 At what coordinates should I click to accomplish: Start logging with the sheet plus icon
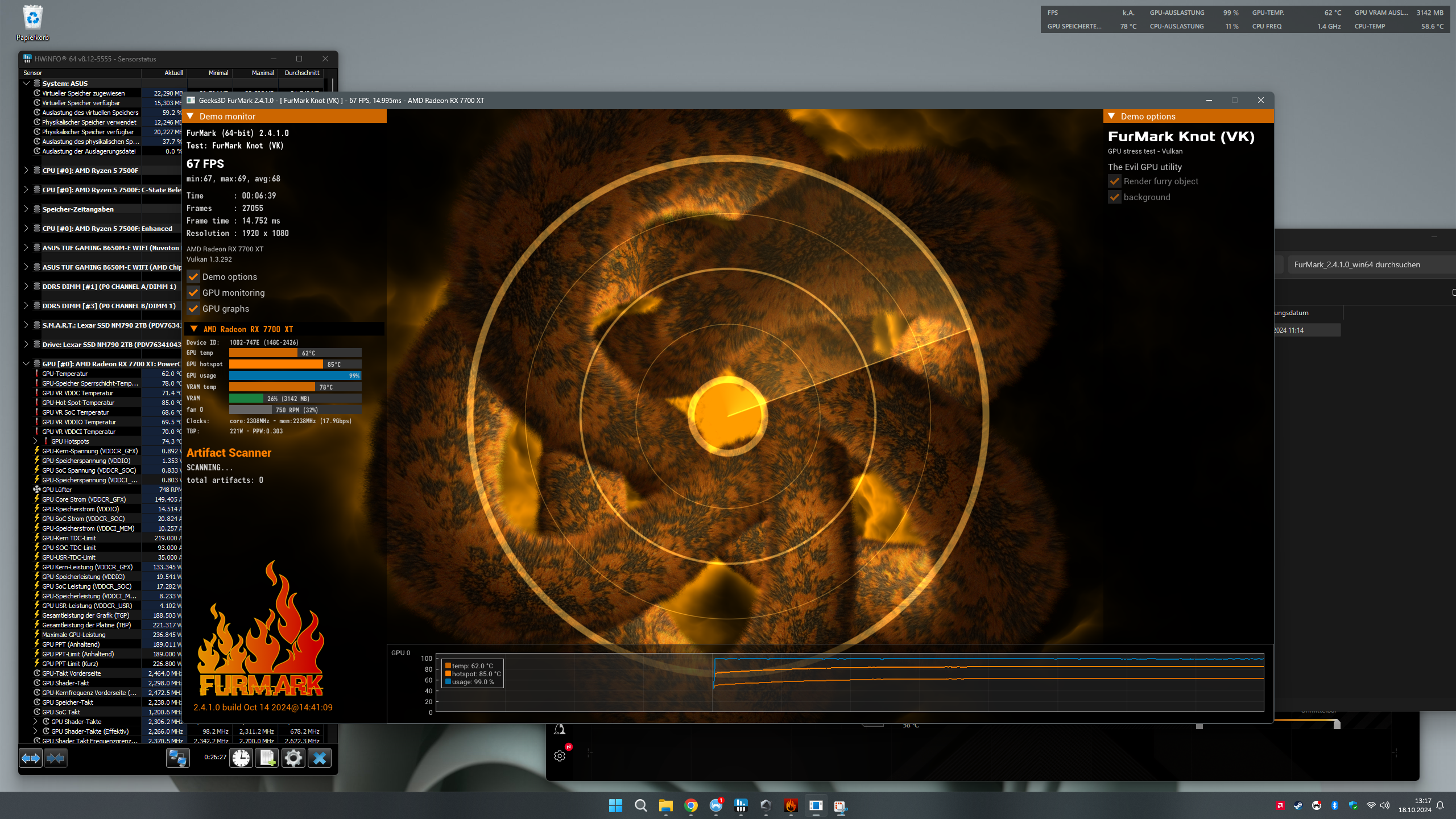pyautogui.click(x=267, y=758)
